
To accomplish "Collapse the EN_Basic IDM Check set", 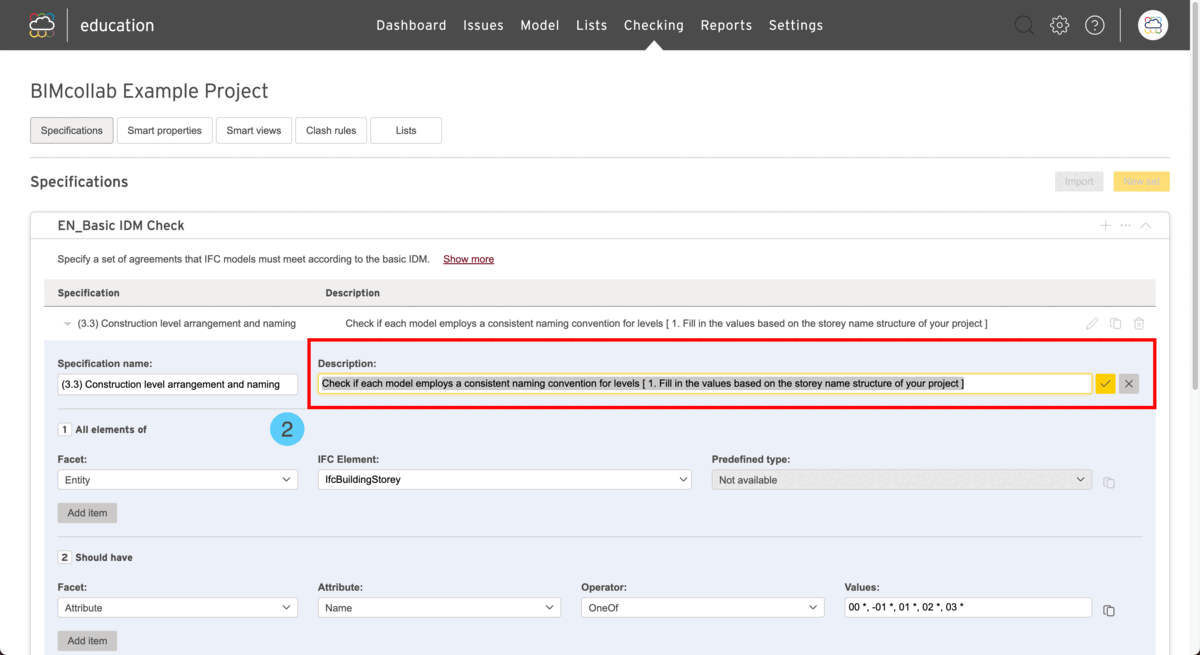I will point(1146,226).
